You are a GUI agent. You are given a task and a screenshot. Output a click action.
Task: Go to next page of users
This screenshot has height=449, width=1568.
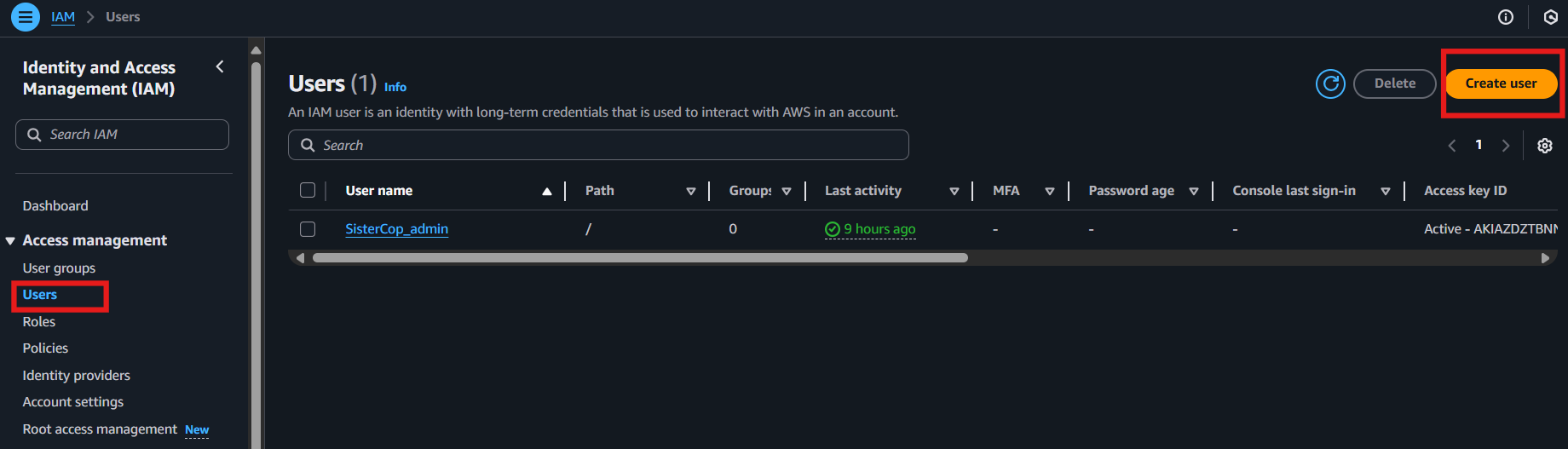pos(1506,146)
